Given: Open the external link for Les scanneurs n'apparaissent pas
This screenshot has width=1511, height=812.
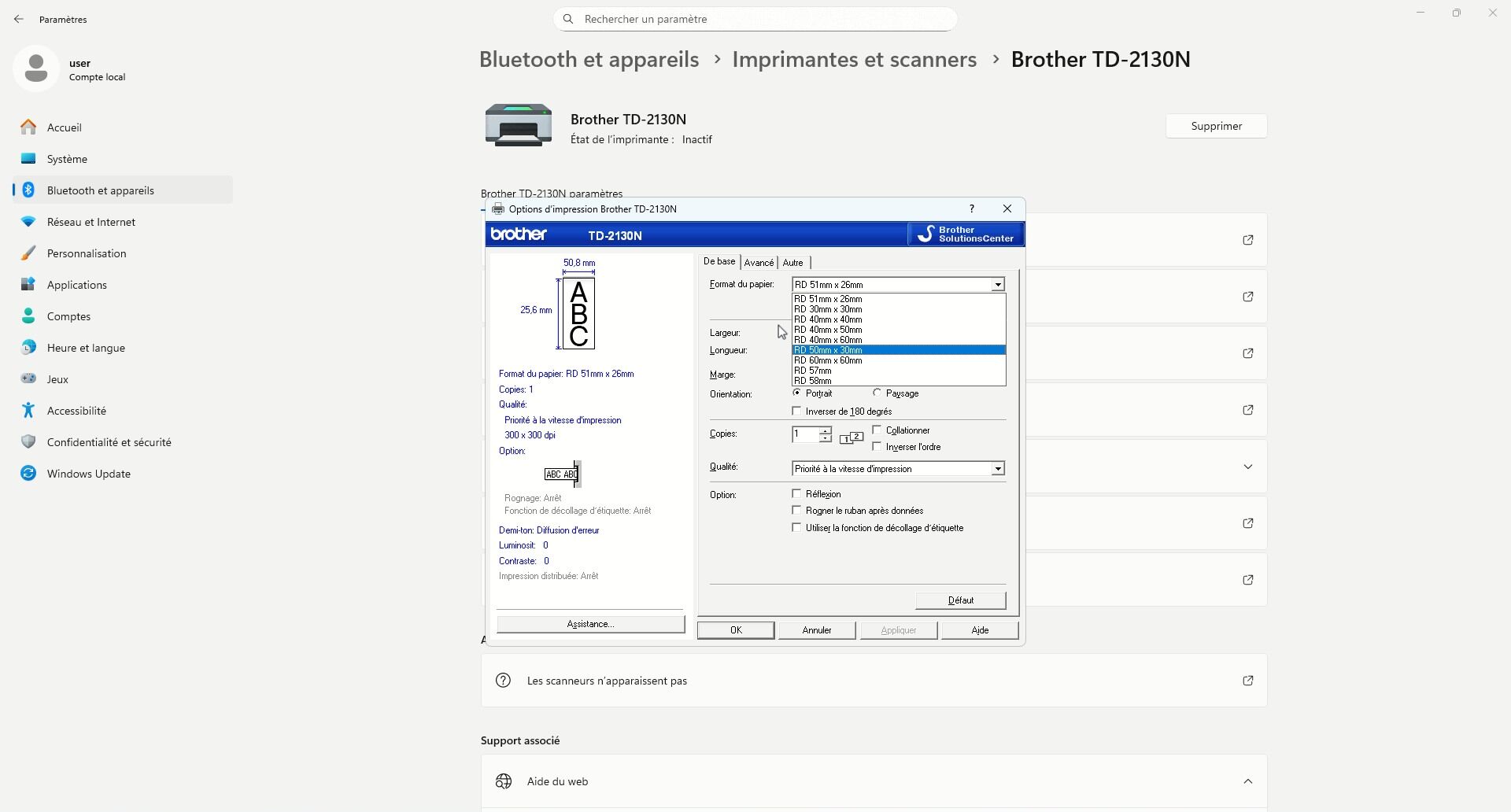Looking at the screenshot, I should tap(1248, 681).
